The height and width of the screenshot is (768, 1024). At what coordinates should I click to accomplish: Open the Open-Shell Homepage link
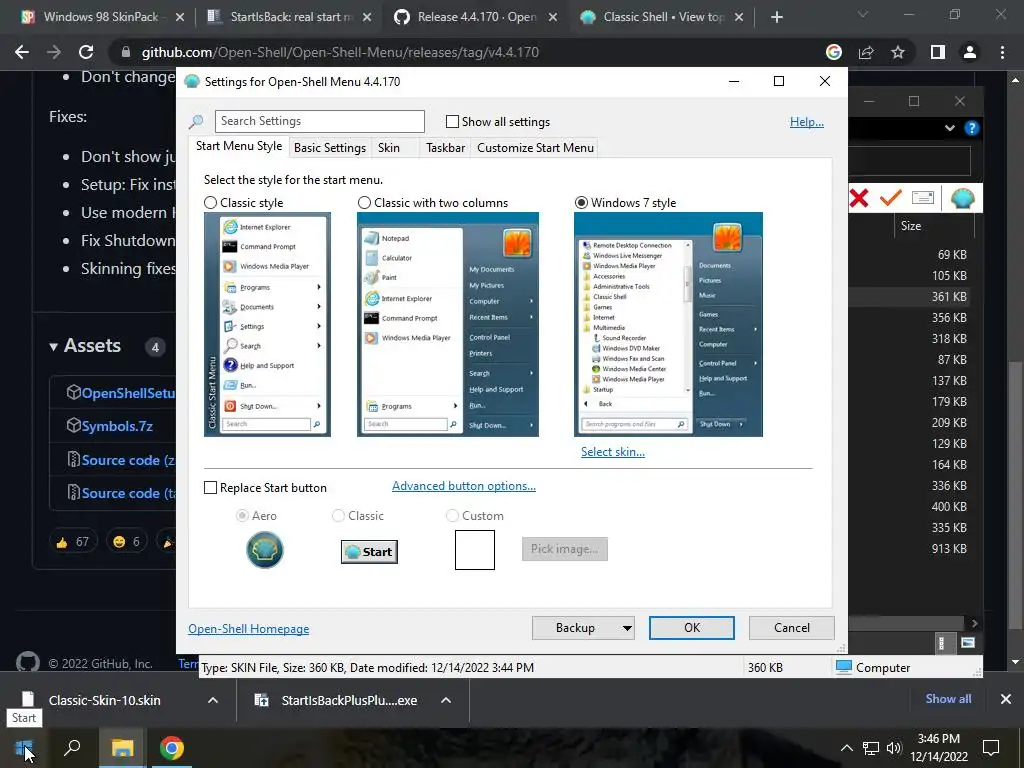pos(249,629)
